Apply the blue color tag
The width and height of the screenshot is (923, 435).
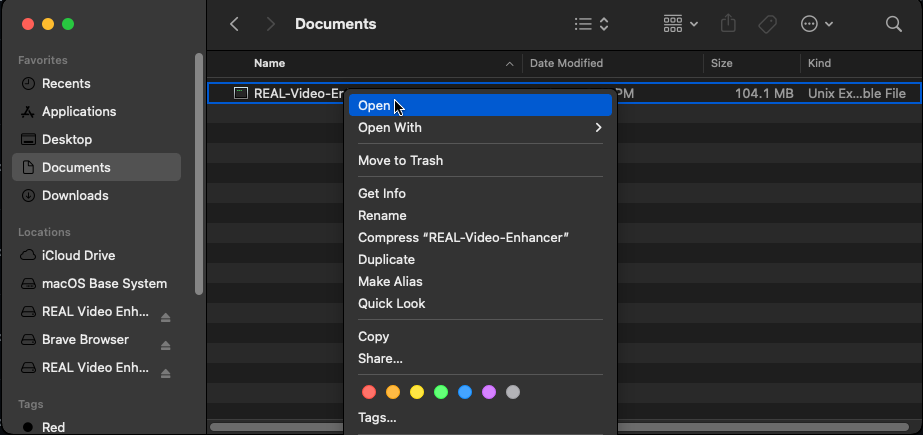point(465,392)
